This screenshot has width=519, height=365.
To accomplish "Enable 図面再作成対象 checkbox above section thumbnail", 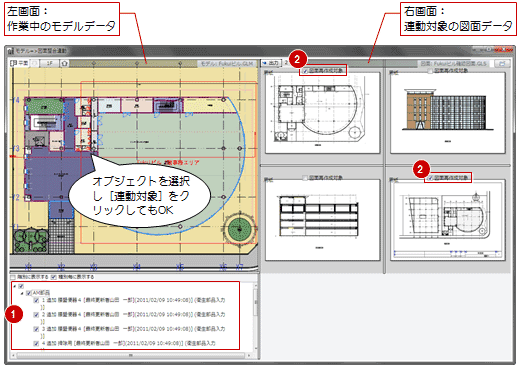I will 305,178.
